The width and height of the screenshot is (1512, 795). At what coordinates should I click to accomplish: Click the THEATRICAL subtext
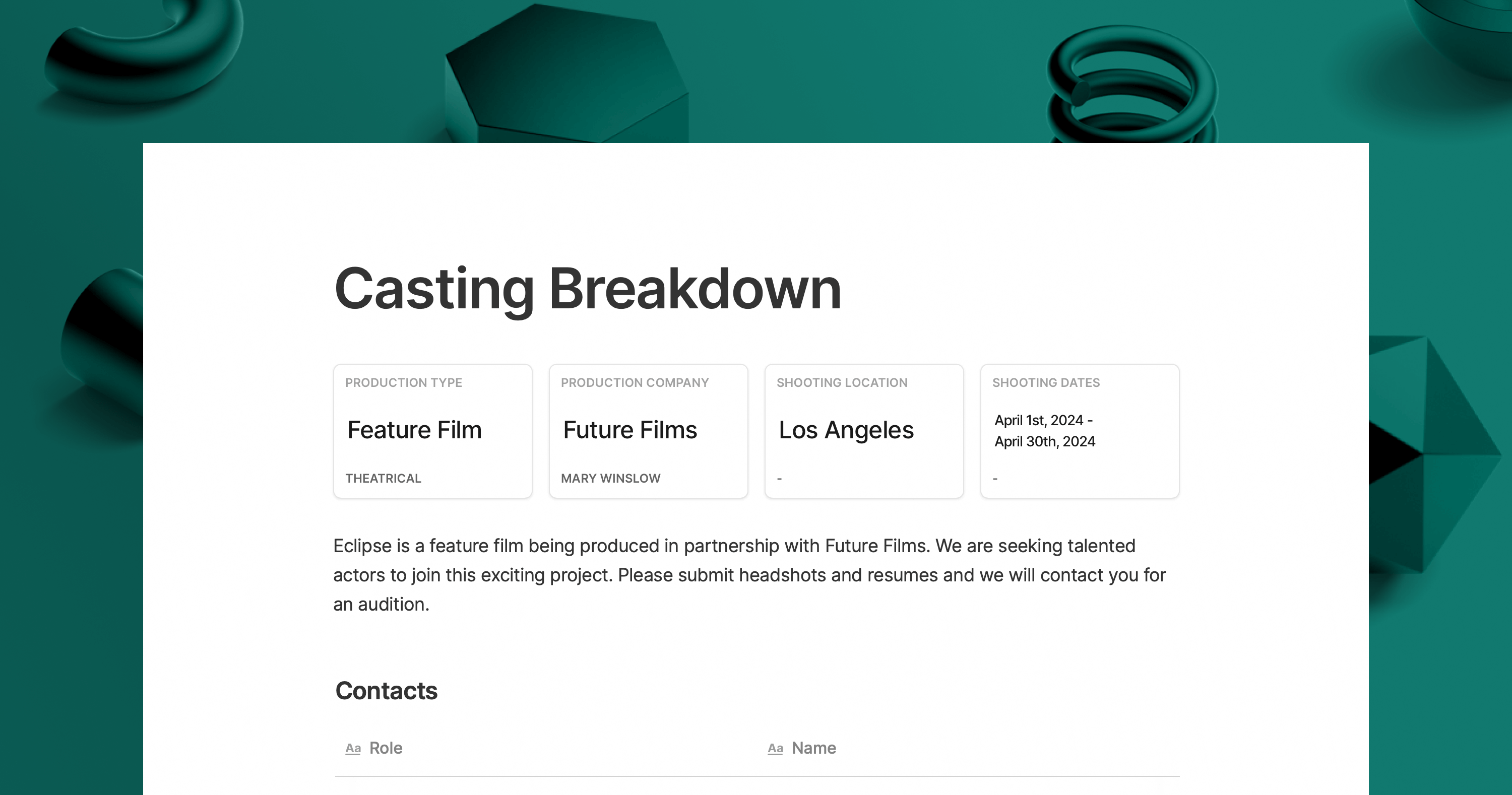[383, 478]
